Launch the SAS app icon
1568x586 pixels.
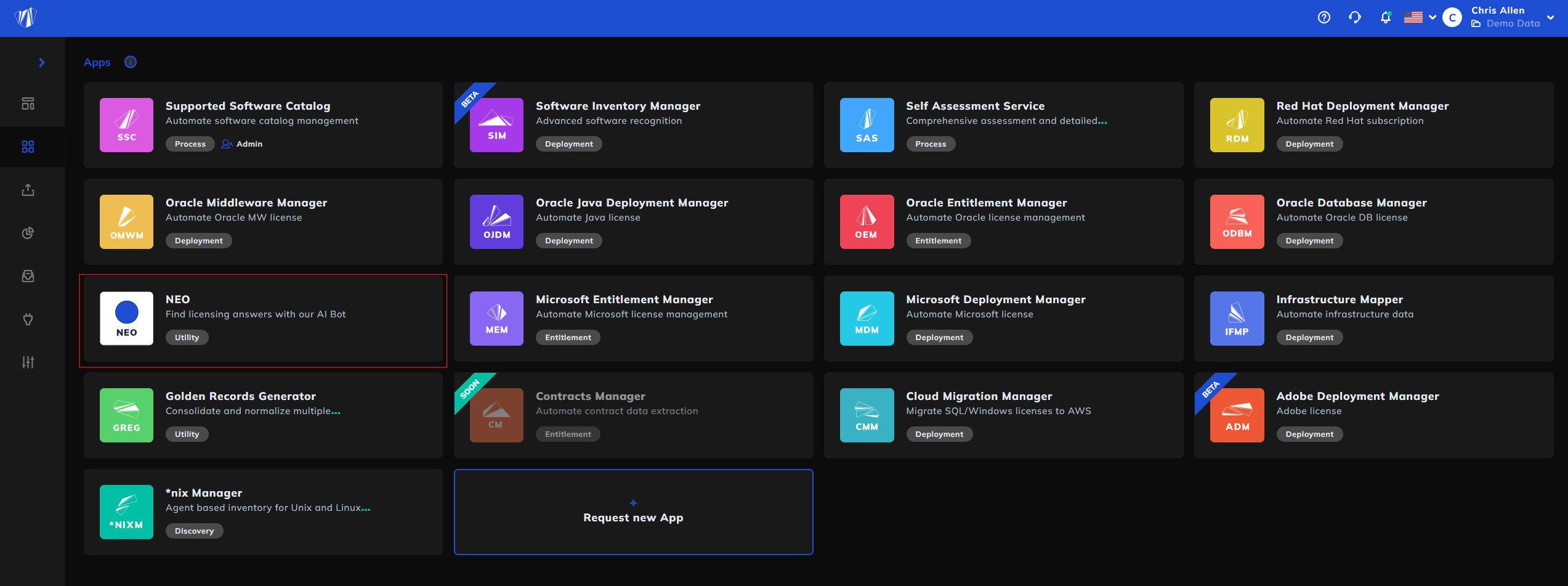tap(867, 125)
